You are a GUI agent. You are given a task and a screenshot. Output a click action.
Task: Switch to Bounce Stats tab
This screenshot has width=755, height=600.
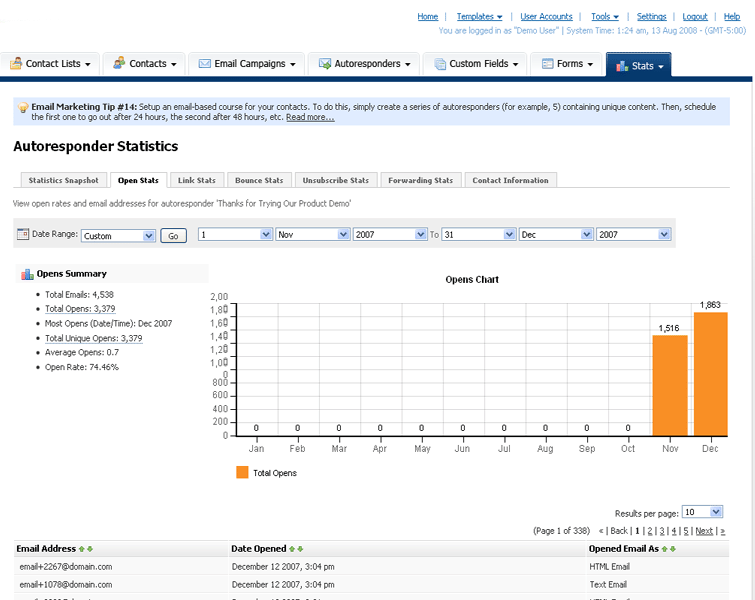(x=259, y=180)
